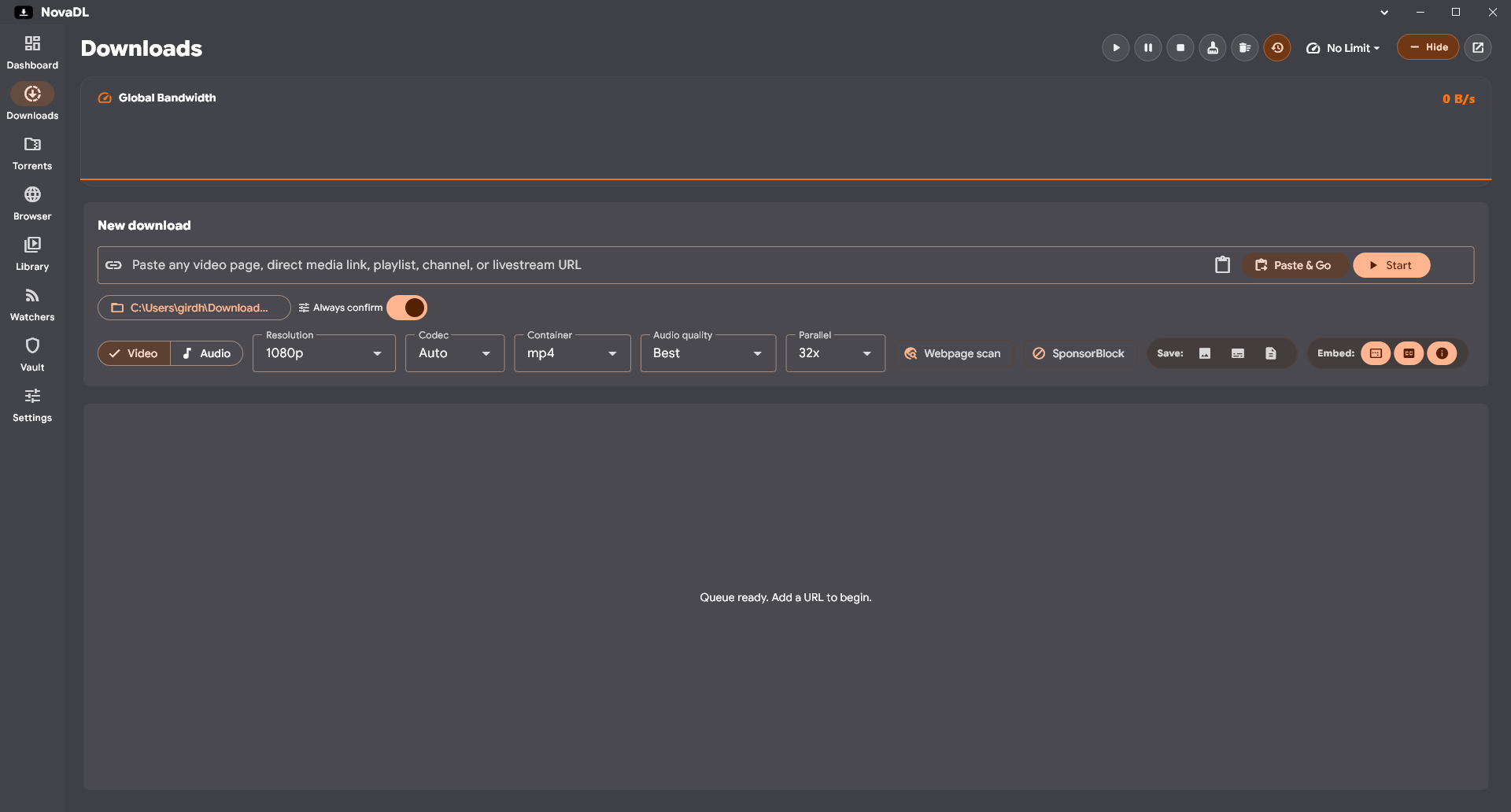Toggle the orange history clock button
Viewport: 1511px width, 812px height.
coord(1276,48)
